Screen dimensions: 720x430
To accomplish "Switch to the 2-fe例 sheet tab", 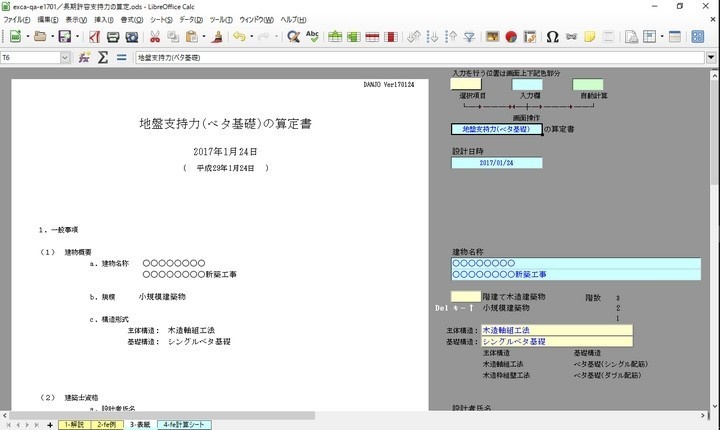I will coord(107,425).
